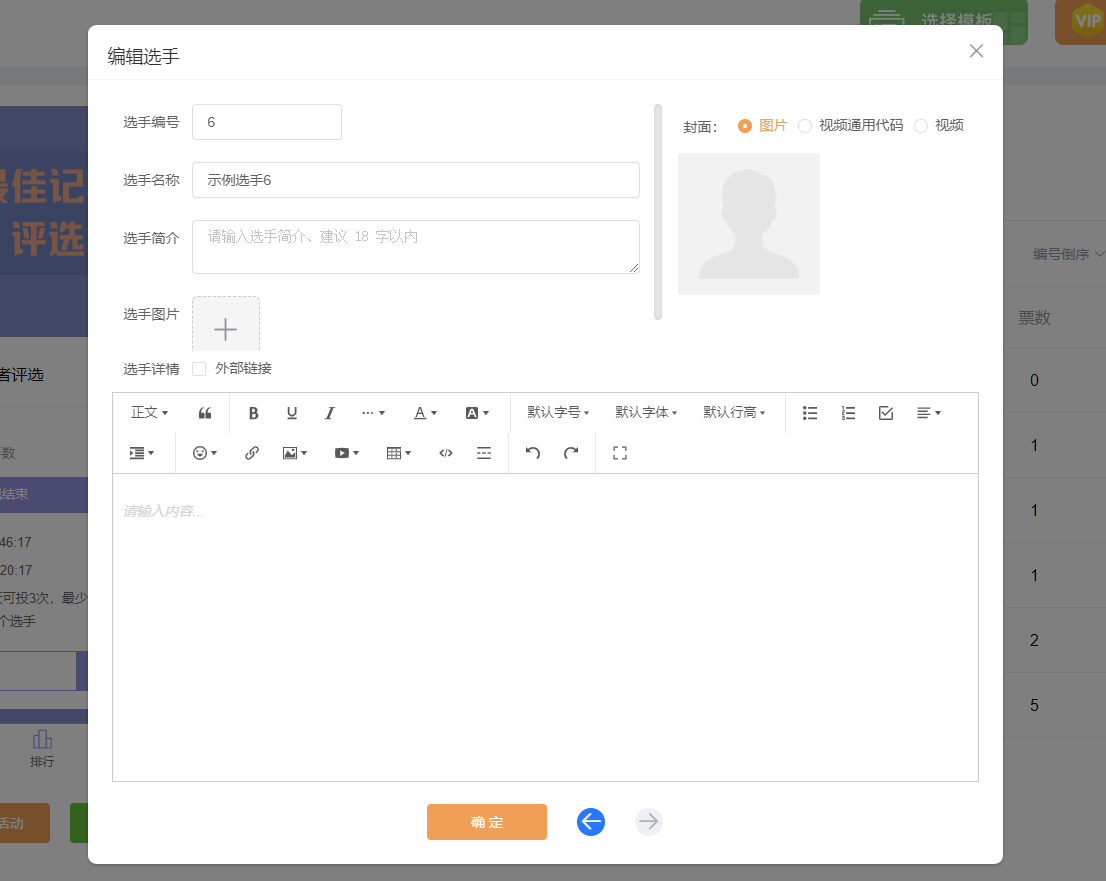The height and width of the screenshot is (881, 1106).
Task: Check the 外部链接 checkbox
Action: (x=199, y=369)
